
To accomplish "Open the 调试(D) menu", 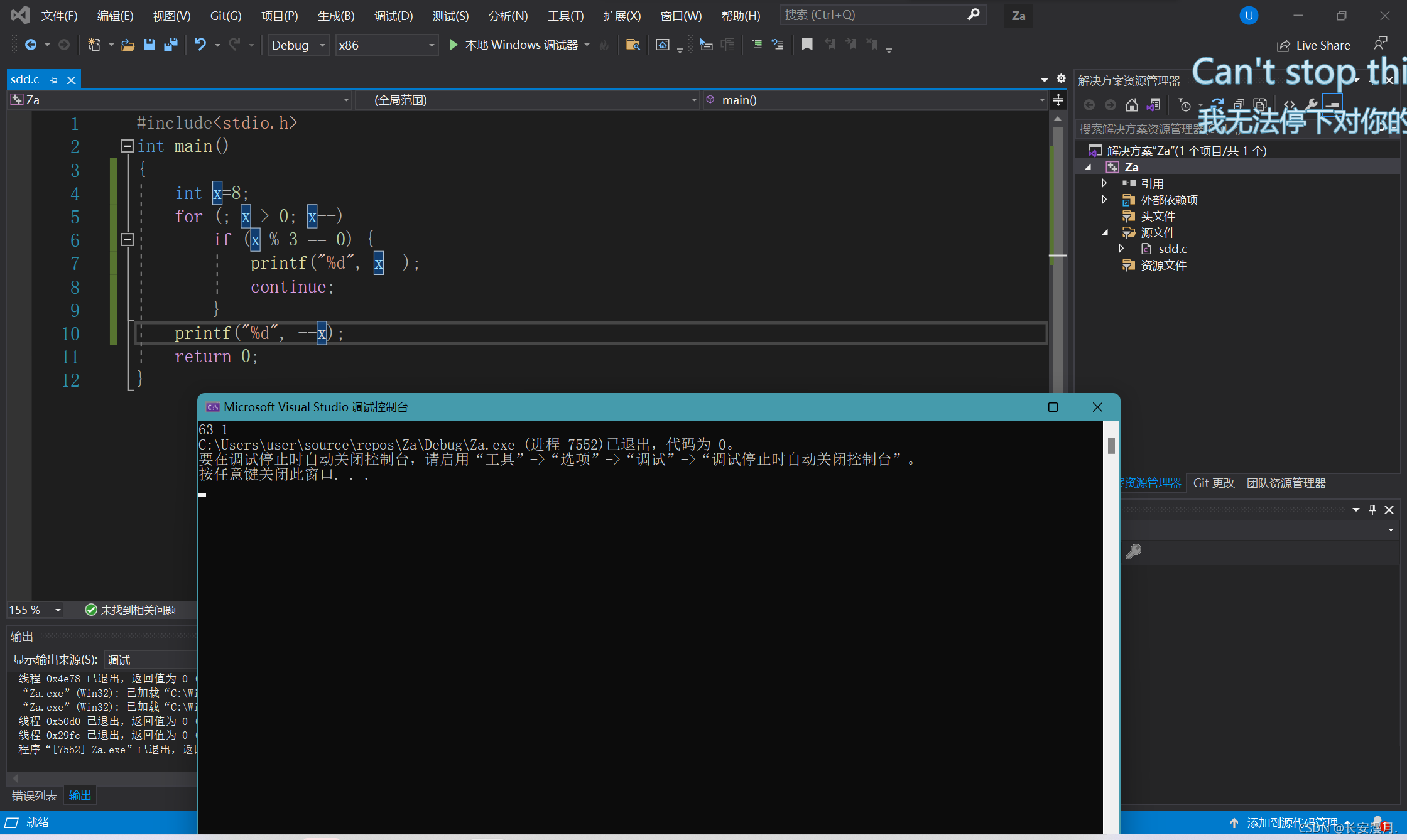I will [x=393, y=16].
